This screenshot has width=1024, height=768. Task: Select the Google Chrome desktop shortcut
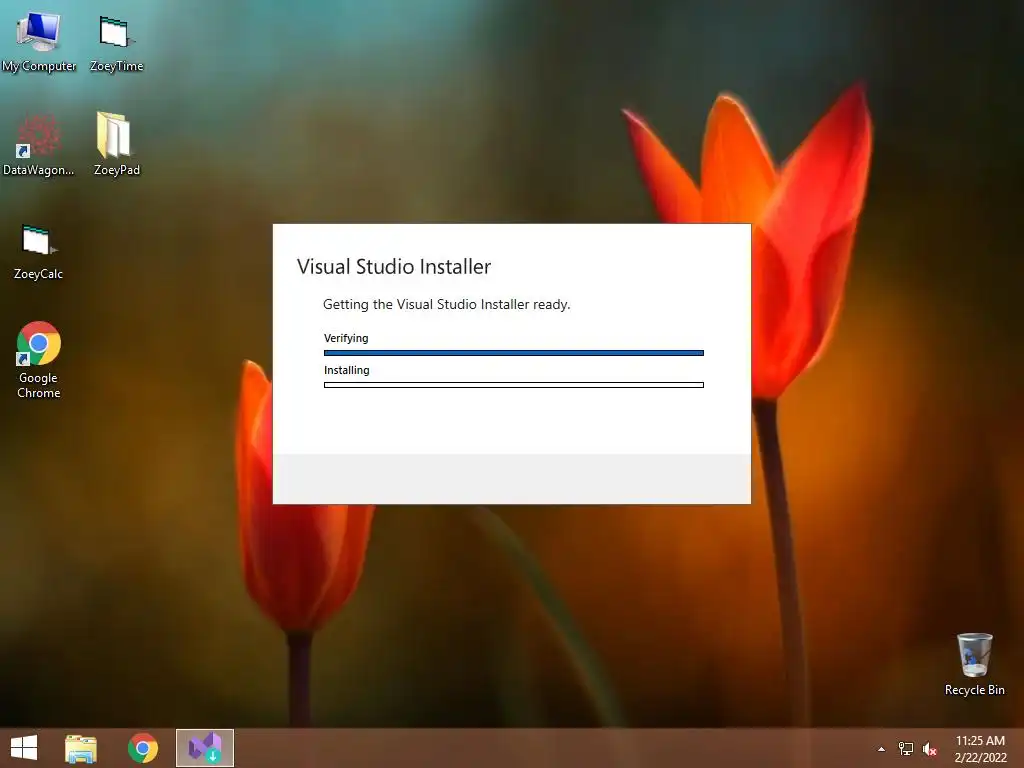coord(39,359)
